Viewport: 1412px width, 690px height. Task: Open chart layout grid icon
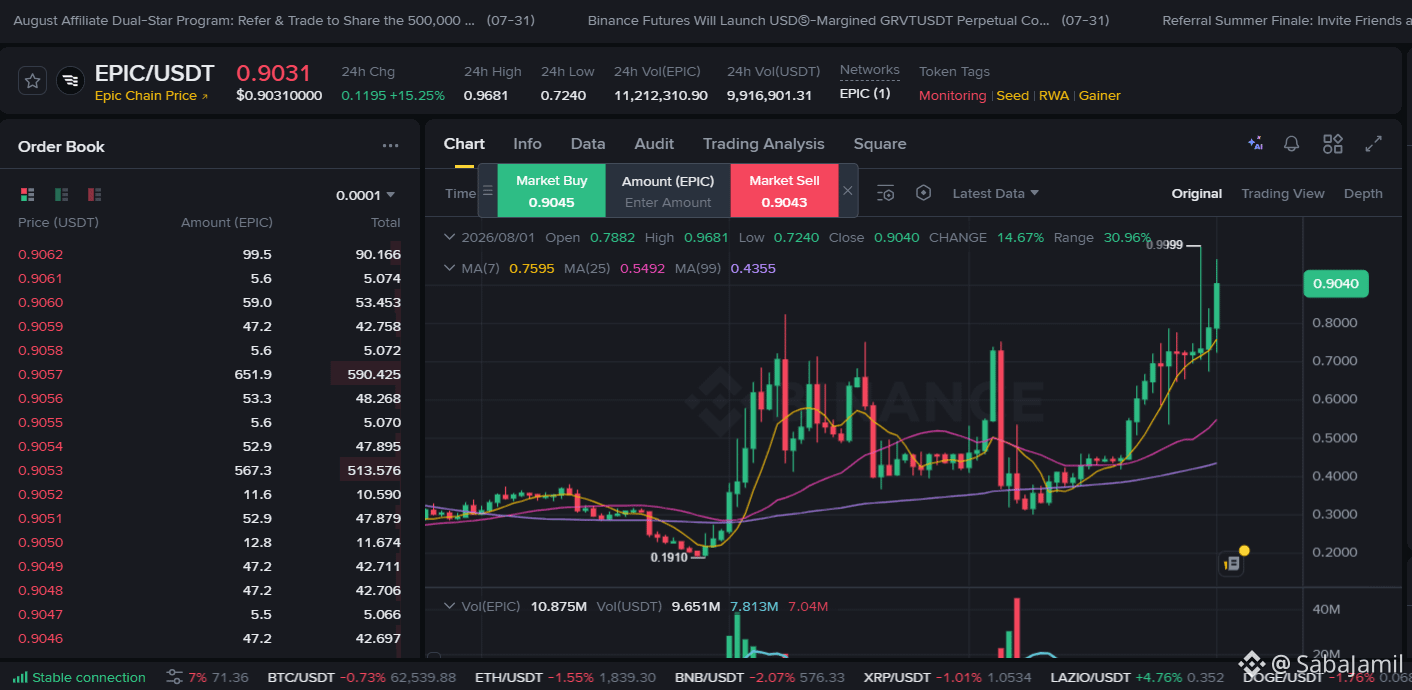[x=1332, y=144]
